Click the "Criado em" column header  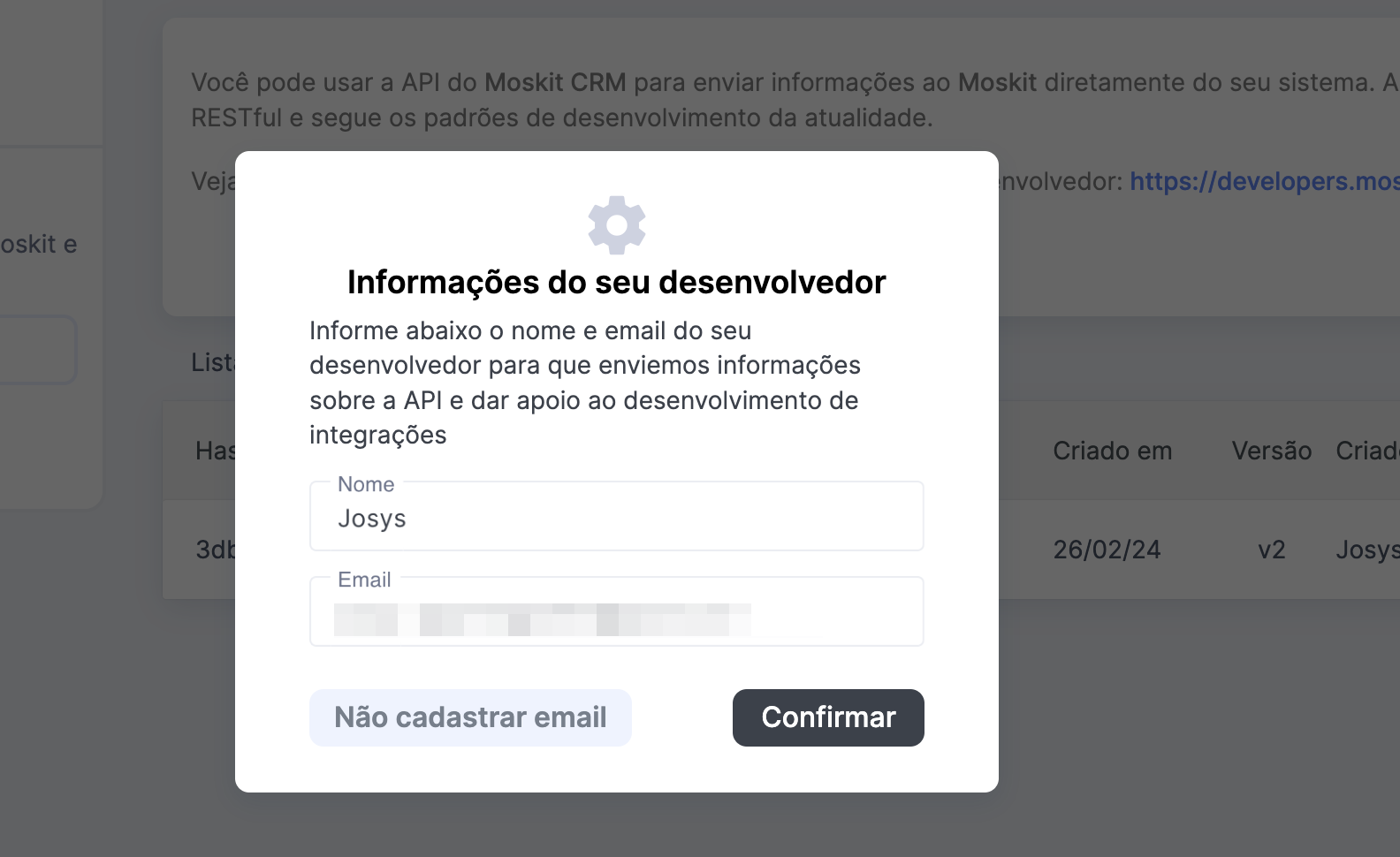[x=1112, y=451]
